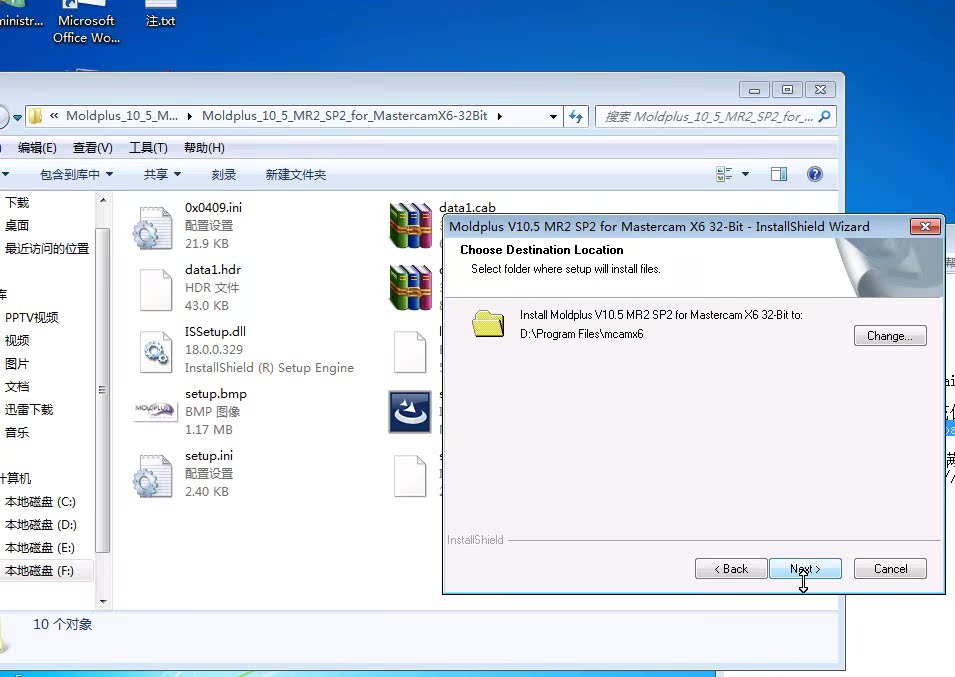Select 音乐 library in navigation pane
The height and width of the screenshot is (677, 955).
point(17,432)
